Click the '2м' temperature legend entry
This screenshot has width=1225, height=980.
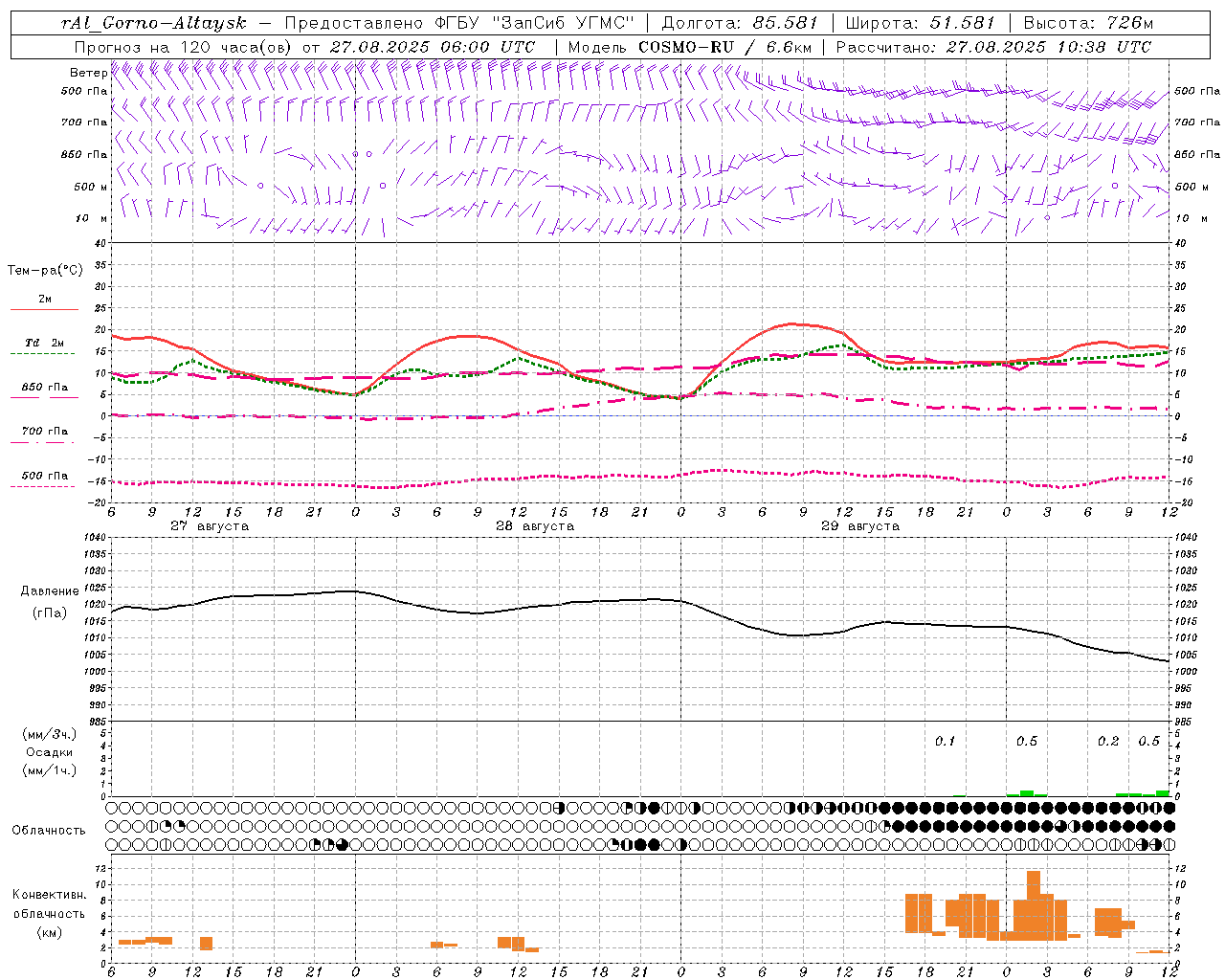(x=45, y=300)
